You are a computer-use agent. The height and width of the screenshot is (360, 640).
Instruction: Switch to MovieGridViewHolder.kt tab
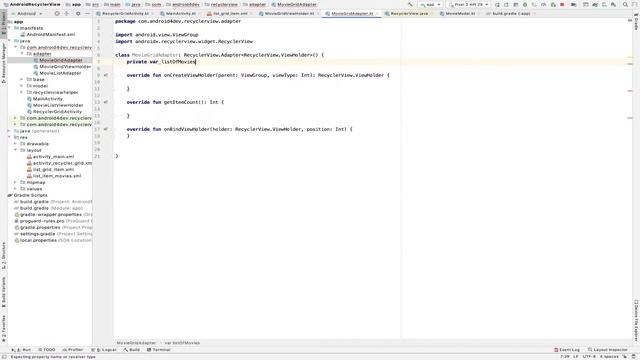click(x=289, y=13)
